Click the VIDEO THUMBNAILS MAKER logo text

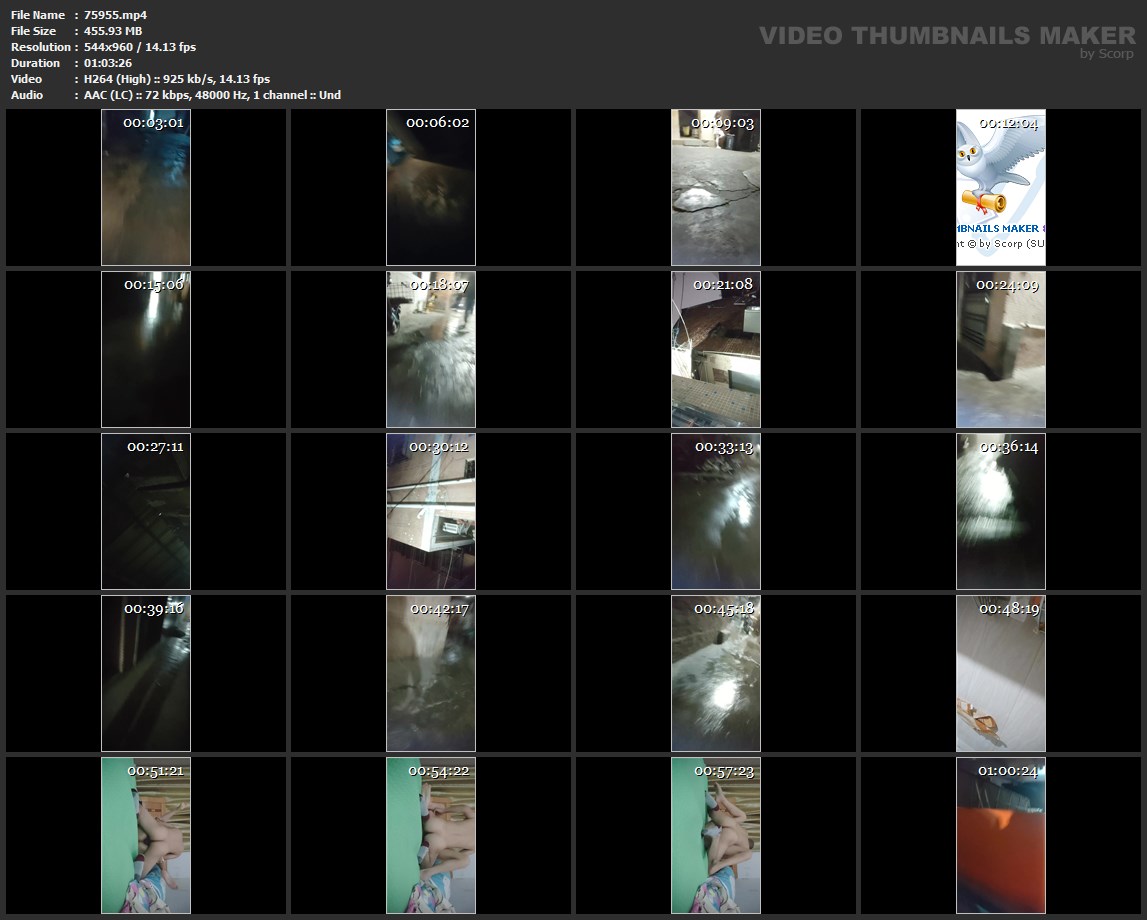coord(946,36)
